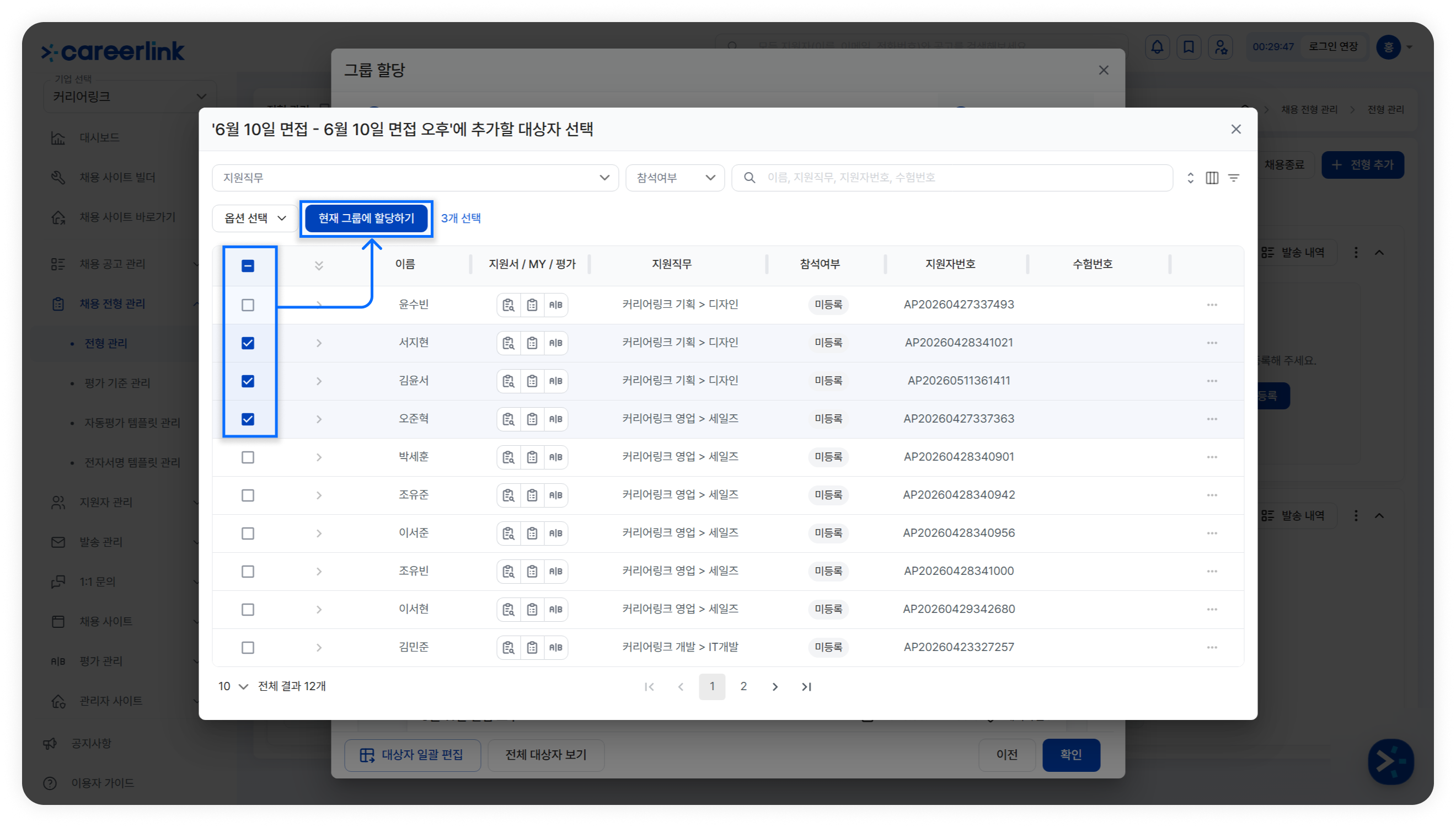Expand the row for 조유빈
The height and width of the screenshot is (827, 1456).
point(319,572)
